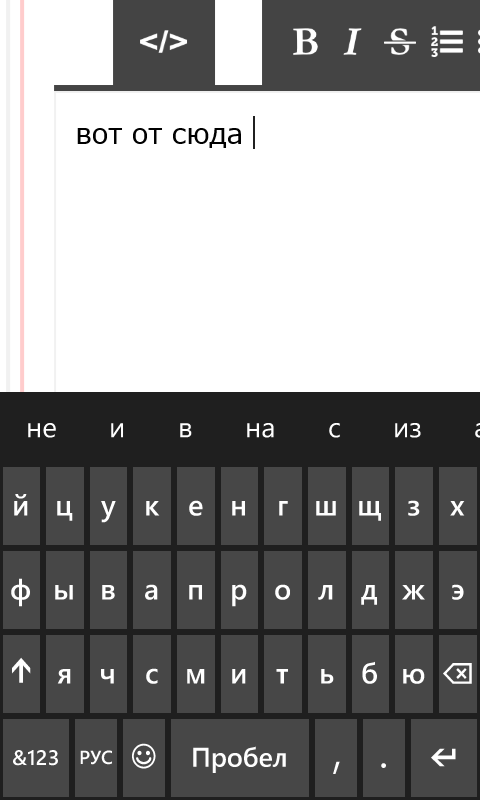Tap the backspace key on keyboard

click(458, 674)
